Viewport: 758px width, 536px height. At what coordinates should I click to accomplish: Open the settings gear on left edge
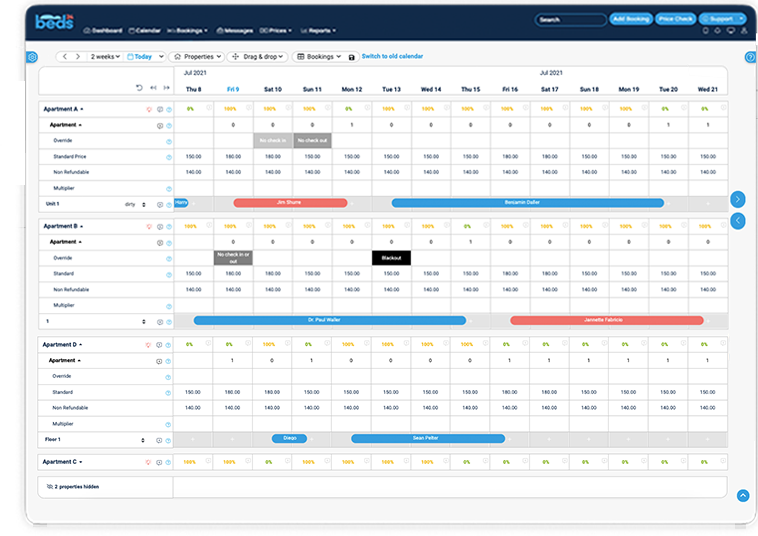[31, 57]
